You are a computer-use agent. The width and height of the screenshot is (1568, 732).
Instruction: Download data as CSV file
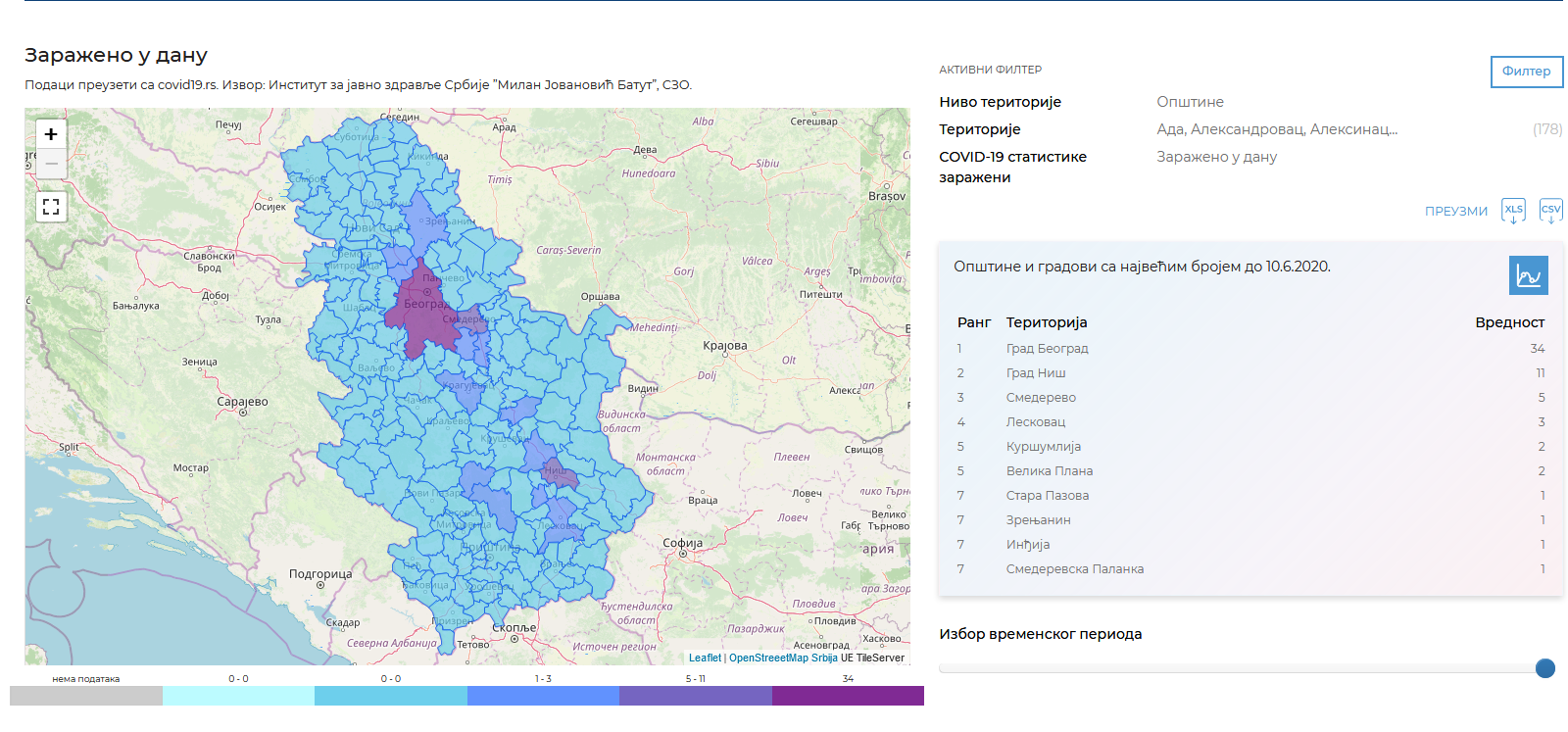point(1550,211)
